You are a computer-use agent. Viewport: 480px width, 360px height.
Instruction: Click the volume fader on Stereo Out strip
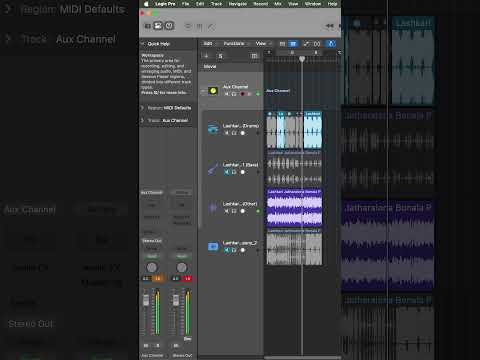pos(176,301)
